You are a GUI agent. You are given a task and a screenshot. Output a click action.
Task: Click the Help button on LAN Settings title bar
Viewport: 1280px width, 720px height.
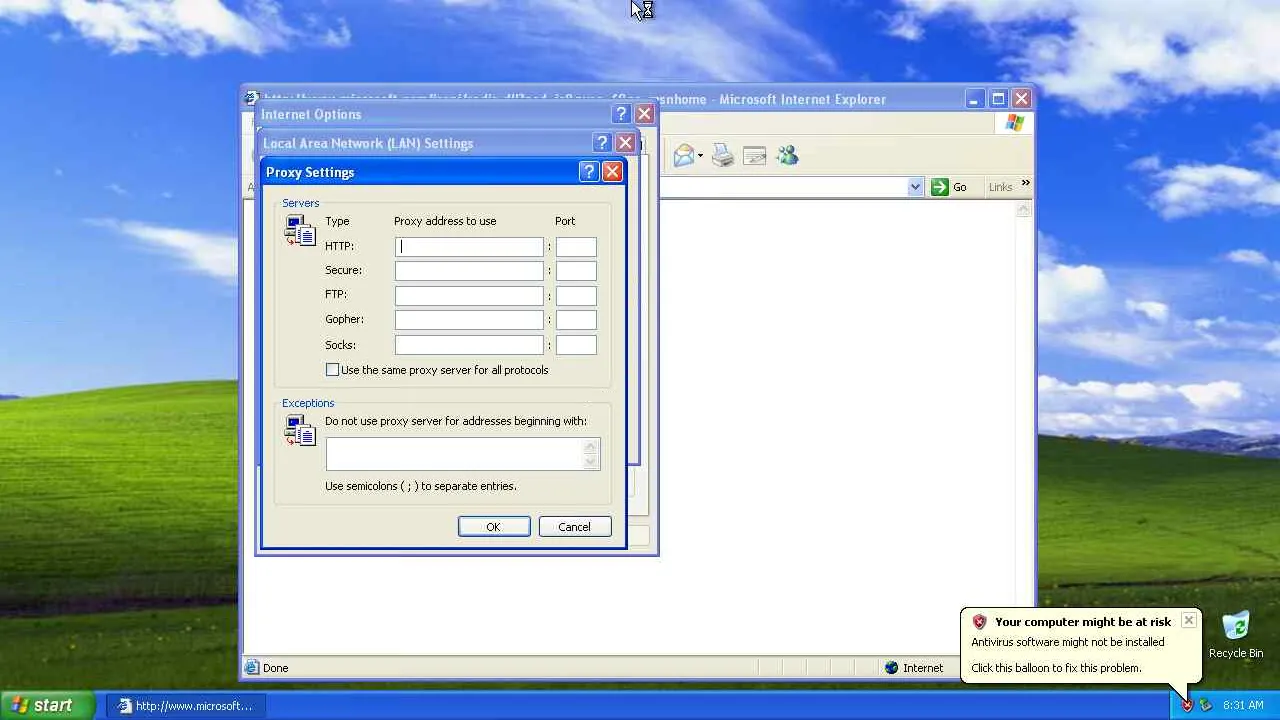(602, 143)
